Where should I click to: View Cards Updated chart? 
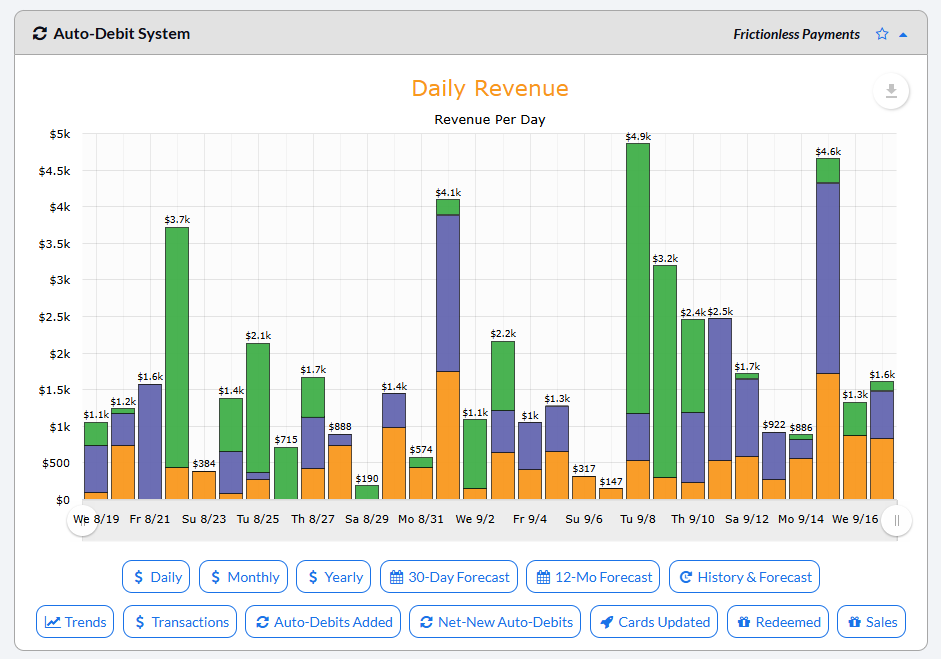pyautogui.click(x=654, y=622)
